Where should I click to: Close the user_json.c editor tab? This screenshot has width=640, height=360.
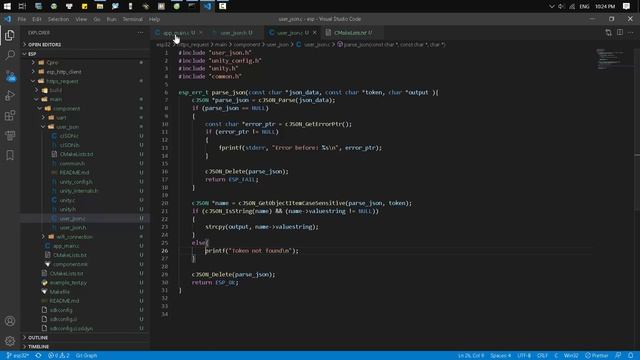[x=315, y=33]
